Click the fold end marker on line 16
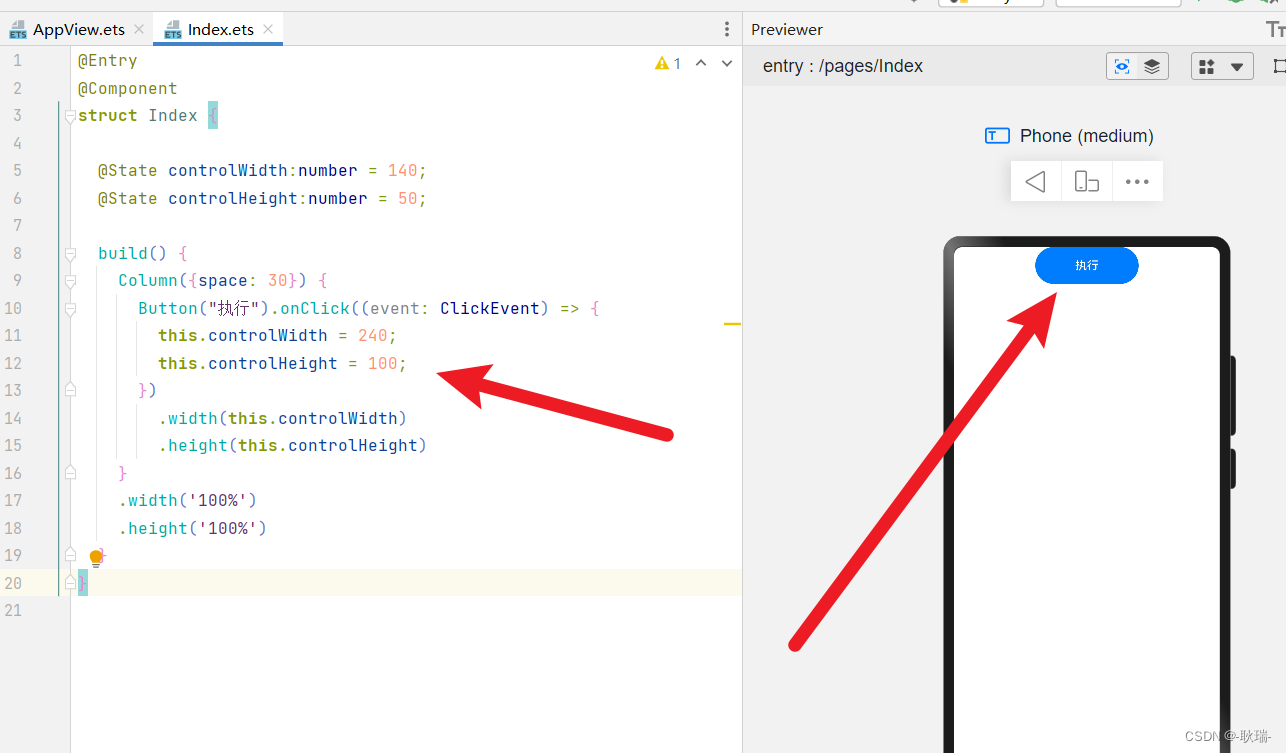1286x753 pixels. coord(70,472)
